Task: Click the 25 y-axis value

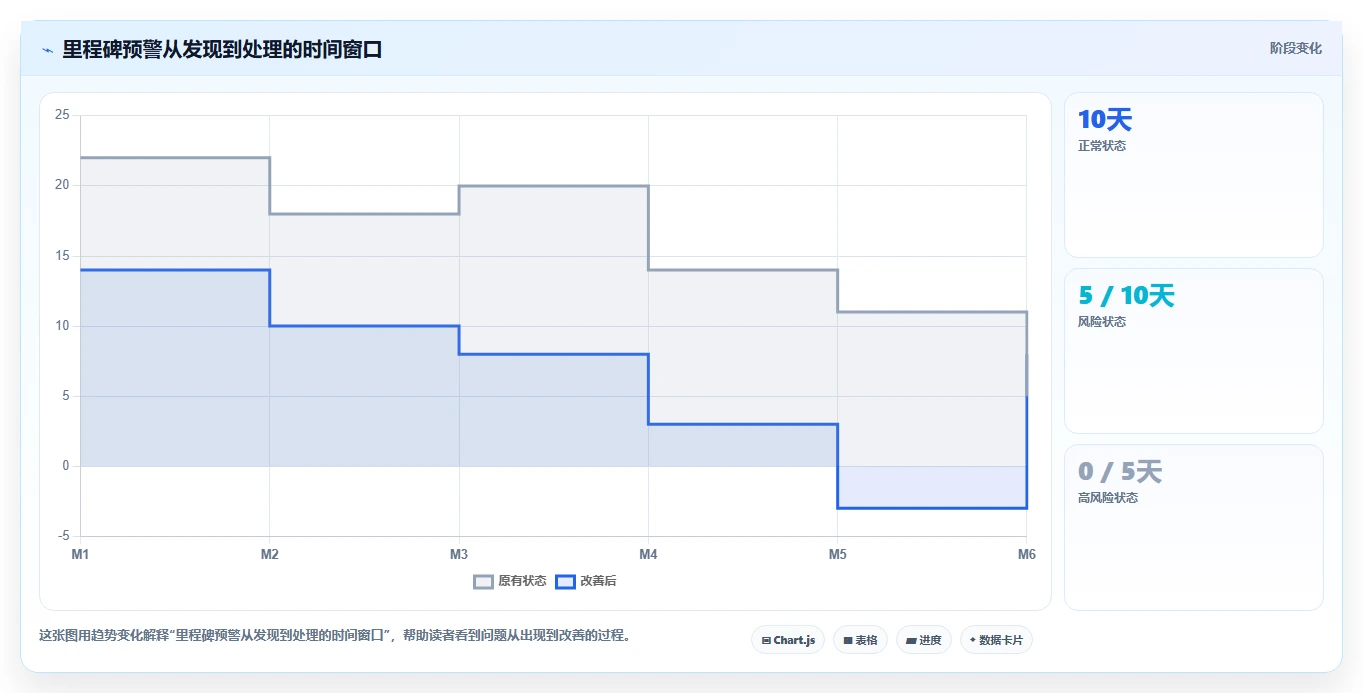Action: point(62,115)
